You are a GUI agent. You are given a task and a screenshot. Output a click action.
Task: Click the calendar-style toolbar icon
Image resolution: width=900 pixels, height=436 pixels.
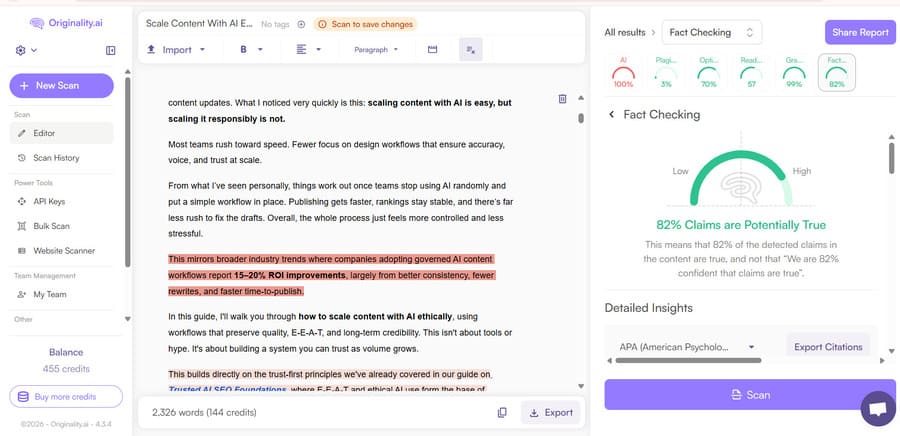433,50
